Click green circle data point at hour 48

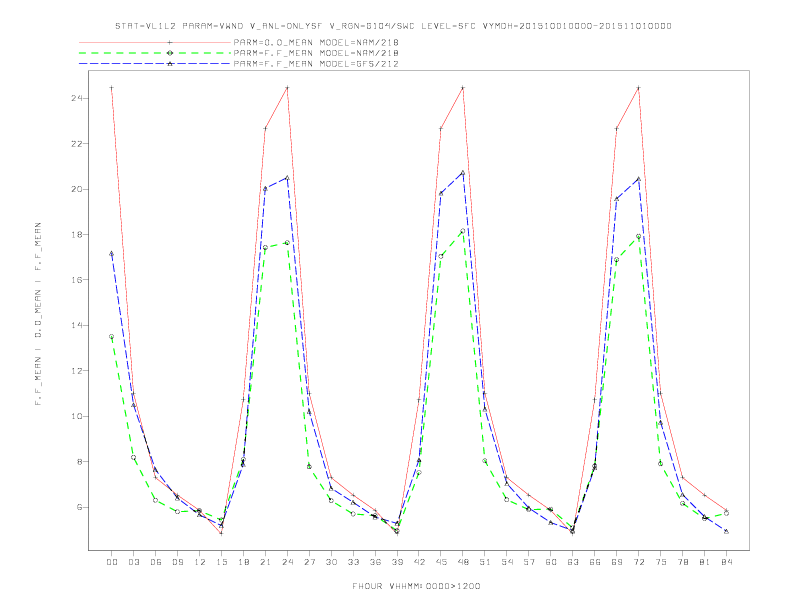(463, 231)
